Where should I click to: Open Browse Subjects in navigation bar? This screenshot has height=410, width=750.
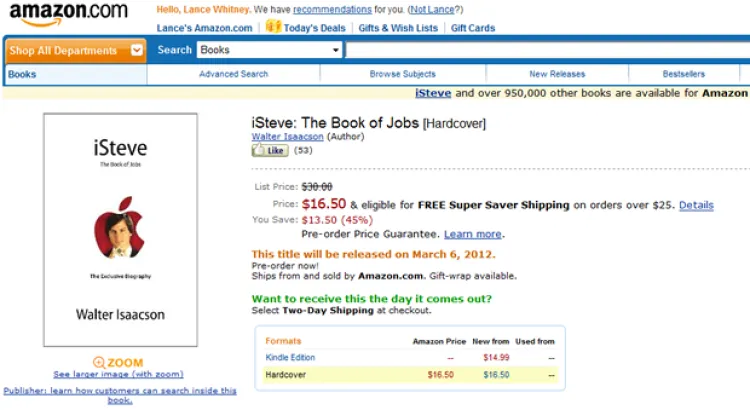click(402, 74)
